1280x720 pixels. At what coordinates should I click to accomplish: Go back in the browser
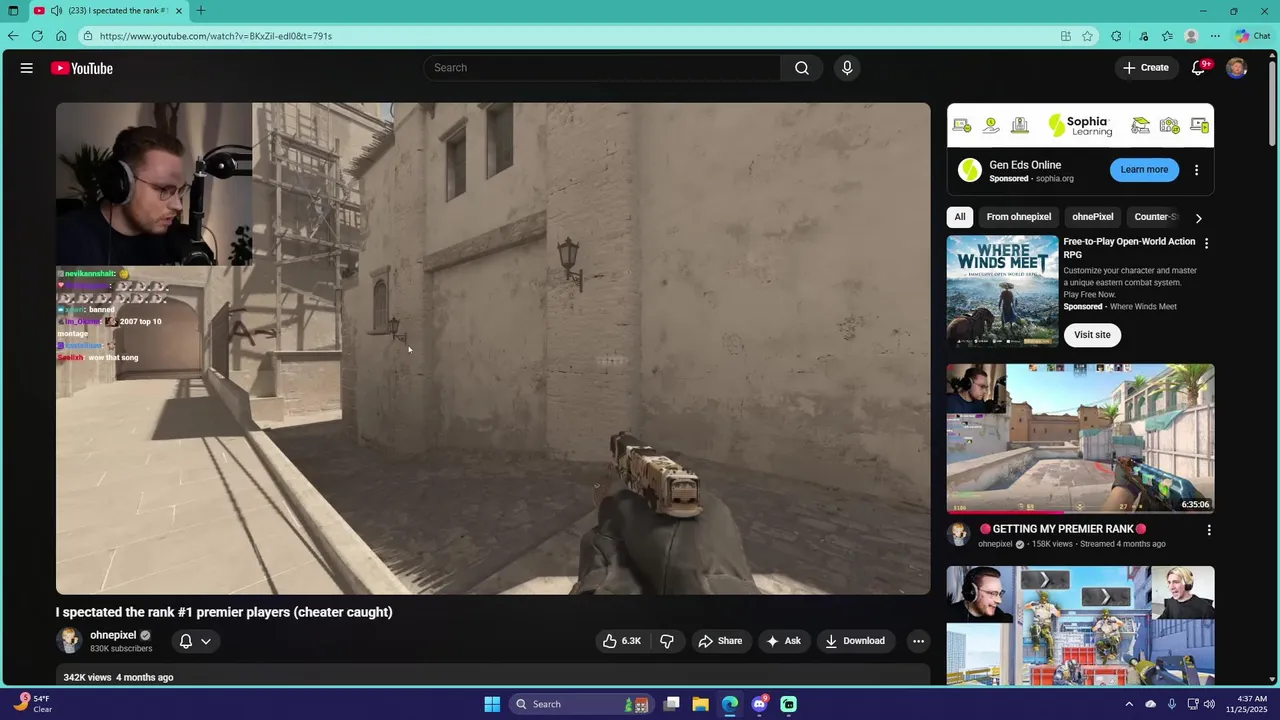coord(13,36)
